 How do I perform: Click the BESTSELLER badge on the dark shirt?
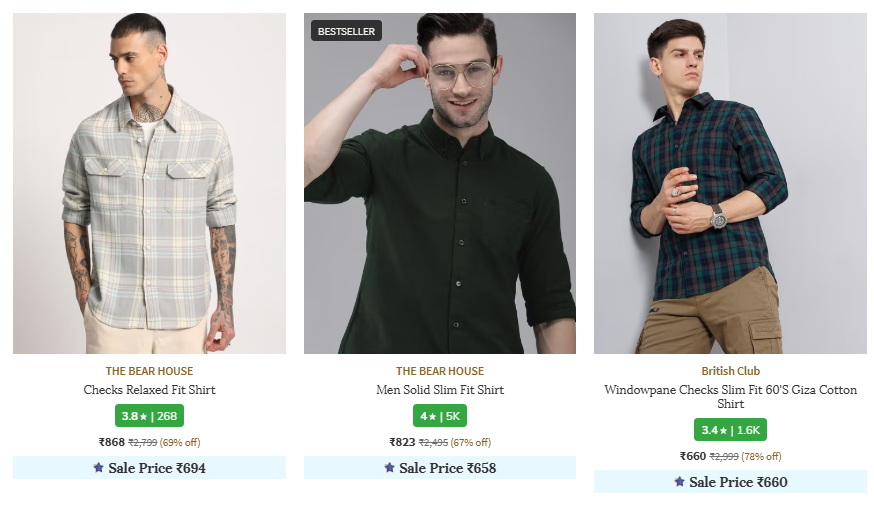[346, 32]
